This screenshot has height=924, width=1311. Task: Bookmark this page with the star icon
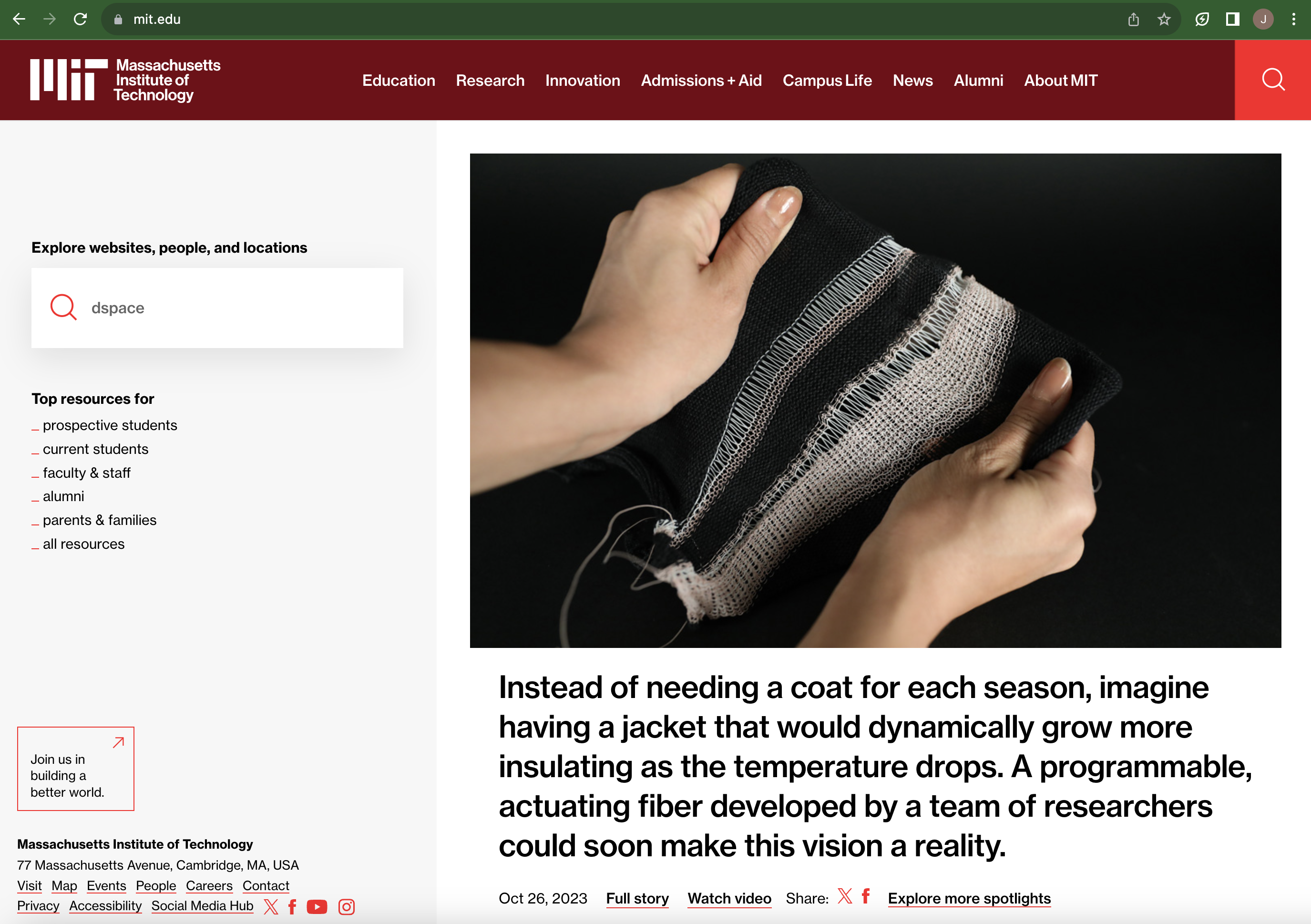[x=1164, y=20]
